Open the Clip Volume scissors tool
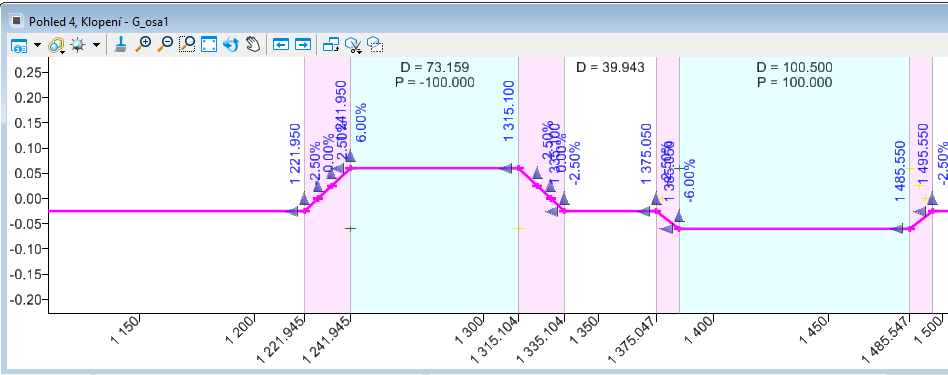Screen dimensions: 948x375 pos(353,45)
